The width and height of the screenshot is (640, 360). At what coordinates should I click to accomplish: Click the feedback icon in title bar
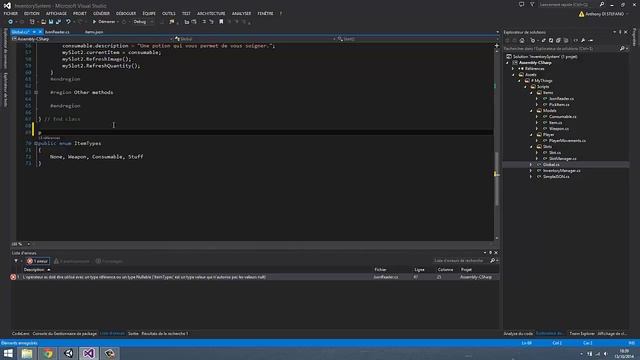point(521,4)
